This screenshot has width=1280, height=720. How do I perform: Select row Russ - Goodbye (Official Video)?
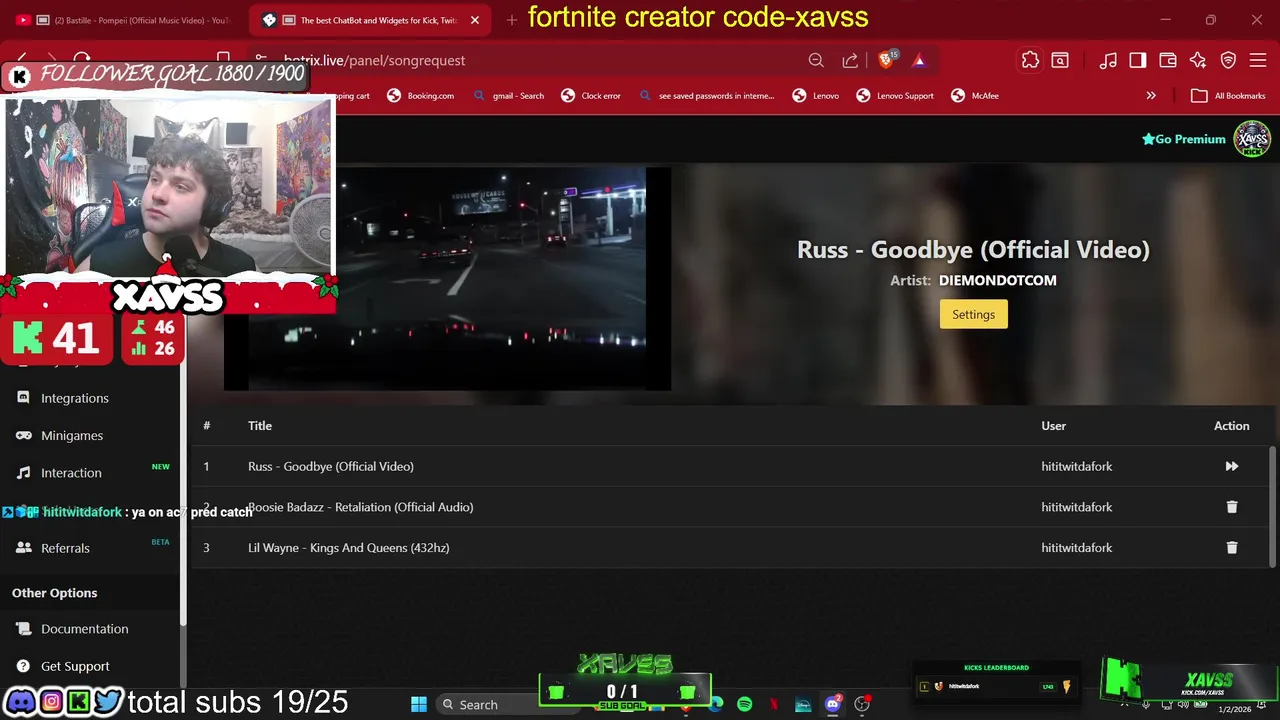point(729,466)
